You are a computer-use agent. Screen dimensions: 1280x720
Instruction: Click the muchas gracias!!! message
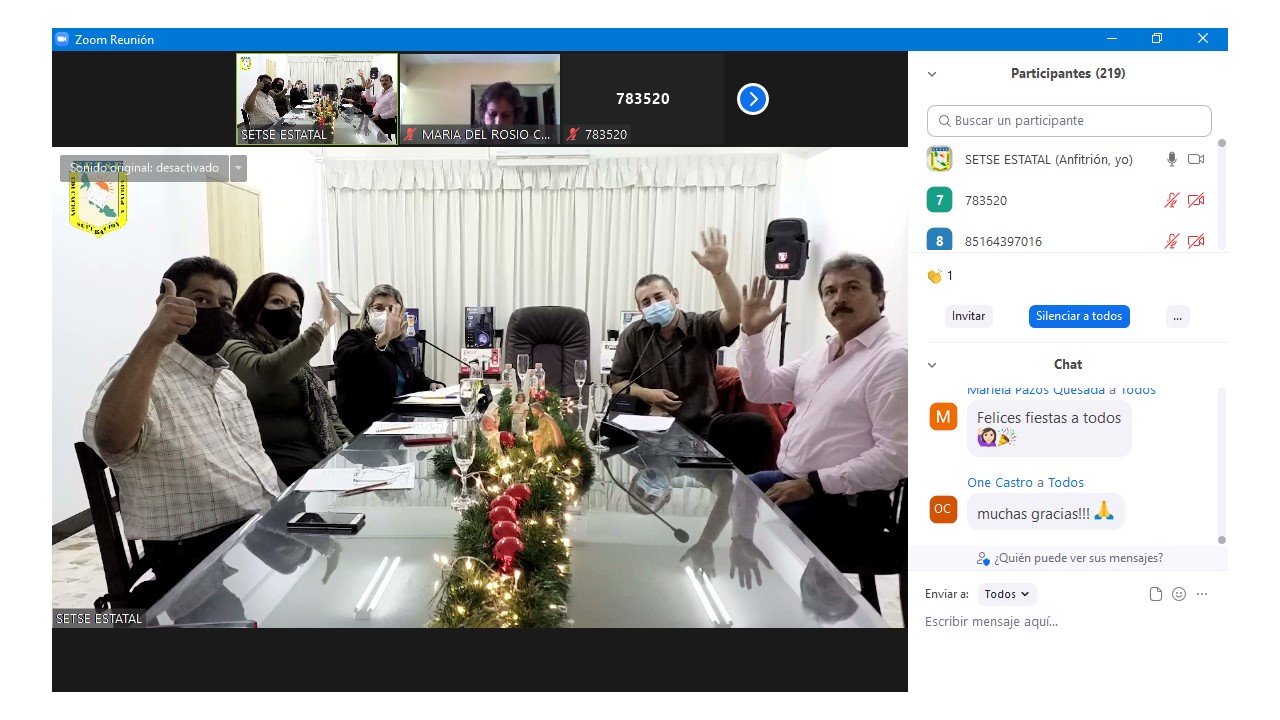(x=1045, y=512)
